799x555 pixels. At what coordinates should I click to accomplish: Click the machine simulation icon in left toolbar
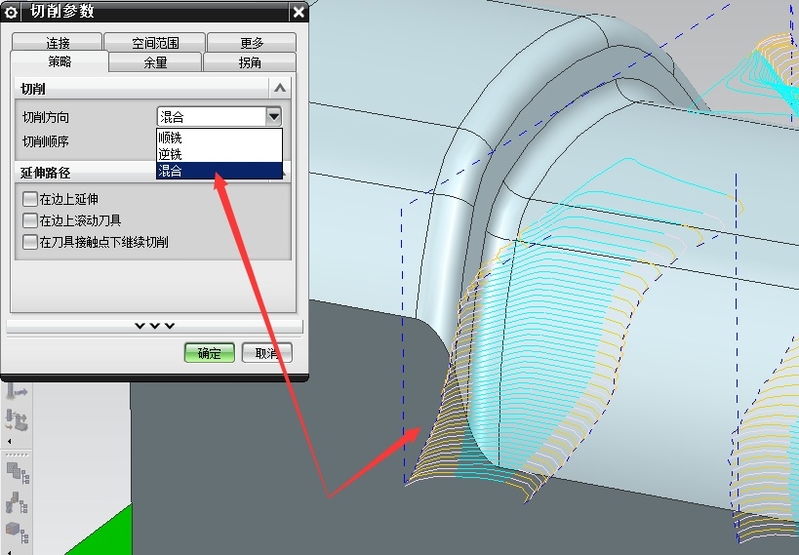(x=16, y=420)
